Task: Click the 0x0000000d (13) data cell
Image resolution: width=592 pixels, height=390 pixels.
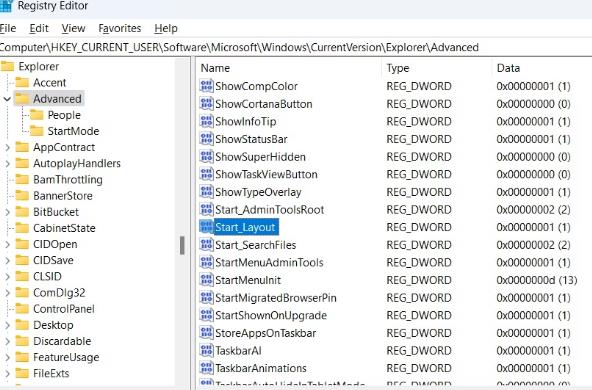Action: (536, 280)
